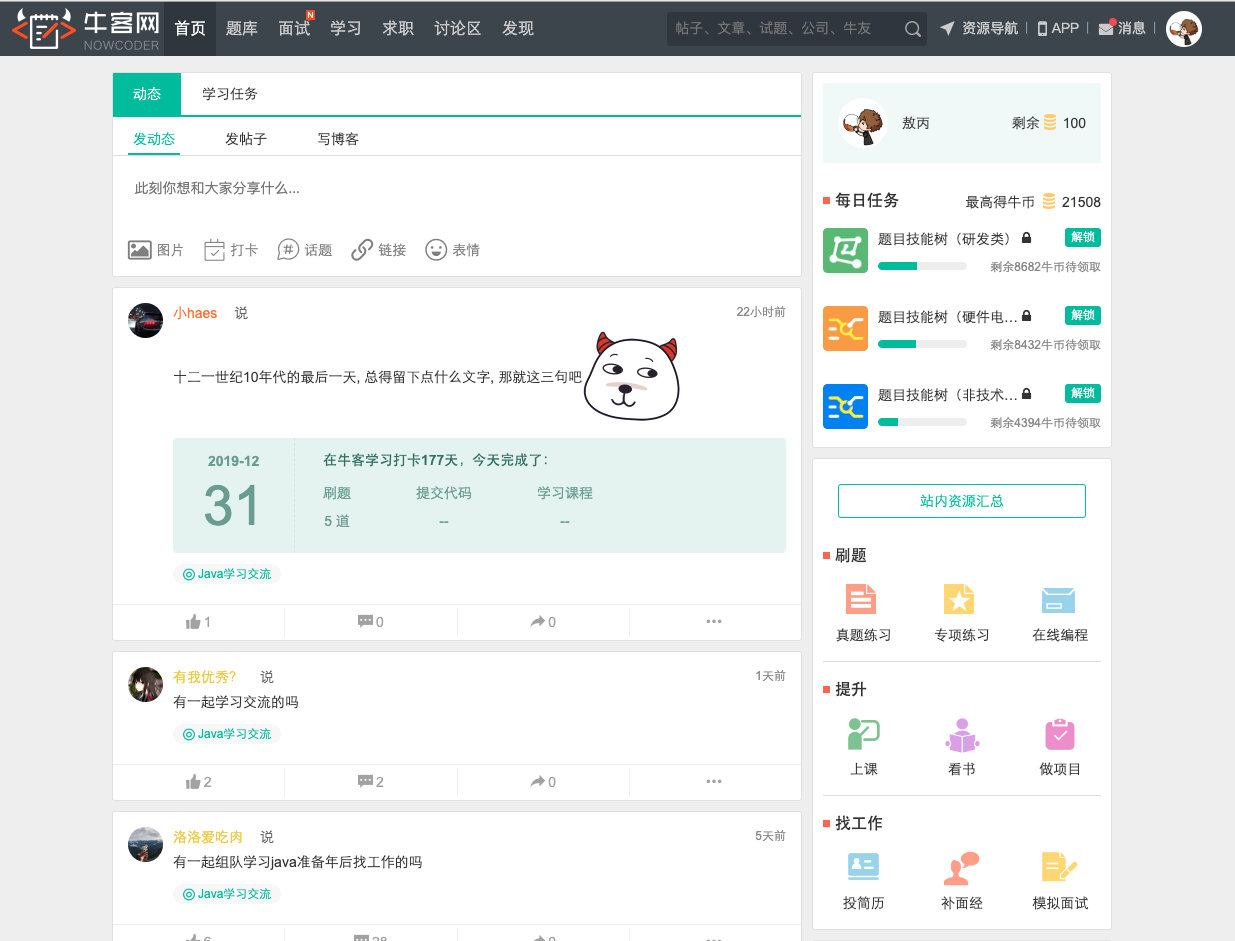Open 真题练习 practice icon
Screen dimensions: 1235x941
(x=861, y=599)
